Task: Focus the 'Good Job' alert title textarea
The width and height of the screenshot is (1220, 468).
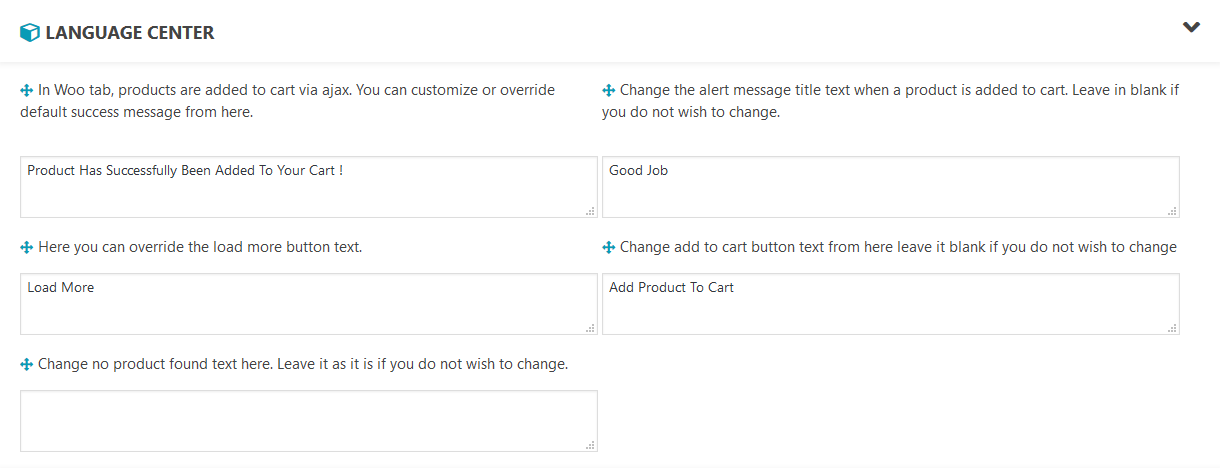Action: [891, 187]
